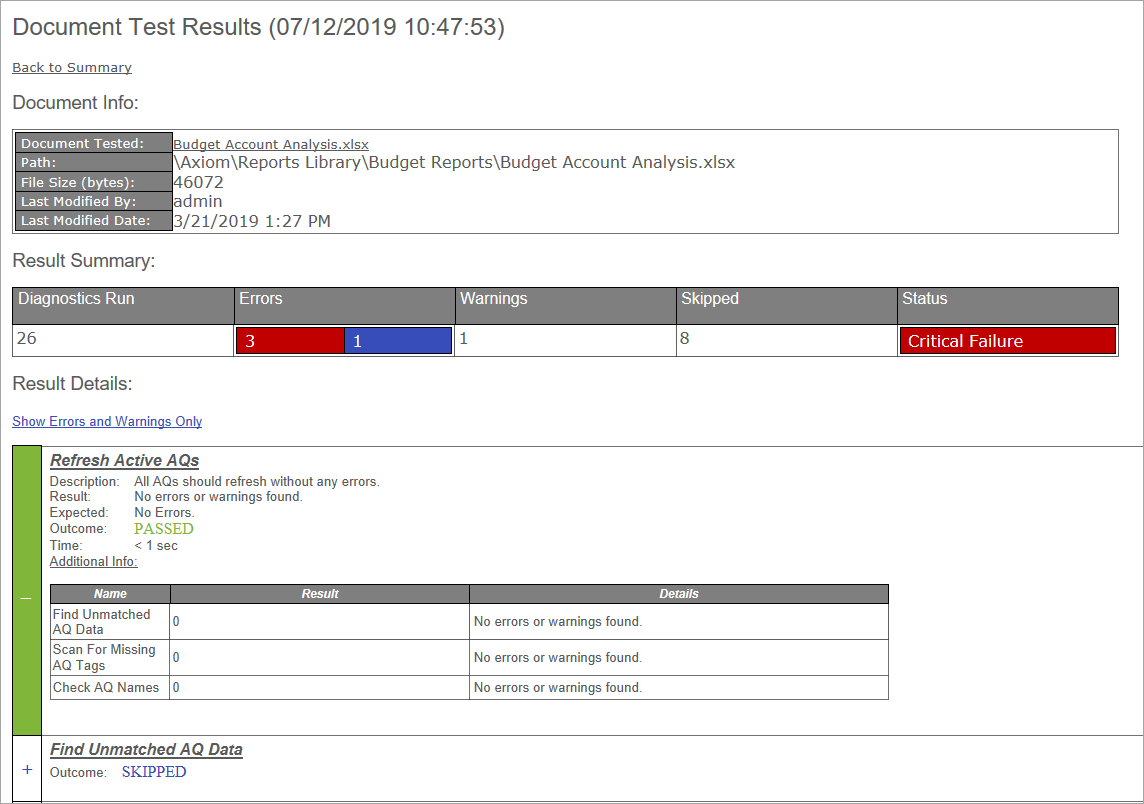Select the Details column header

(678, 594)
